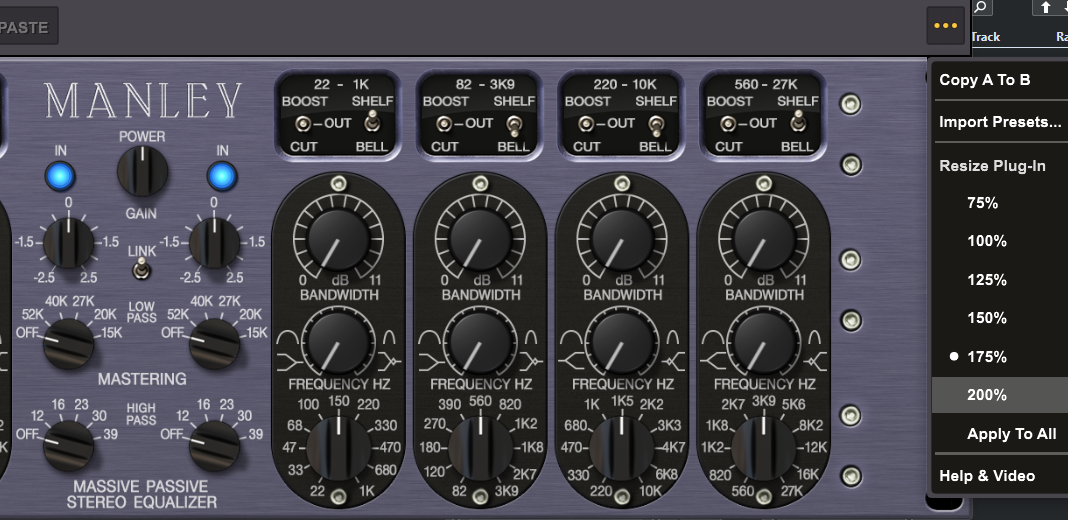The width and height of the screenshot is (1068, 520).
Task: Select the highlighted 200% plug-in size
Action: [x=1000, y=395]
